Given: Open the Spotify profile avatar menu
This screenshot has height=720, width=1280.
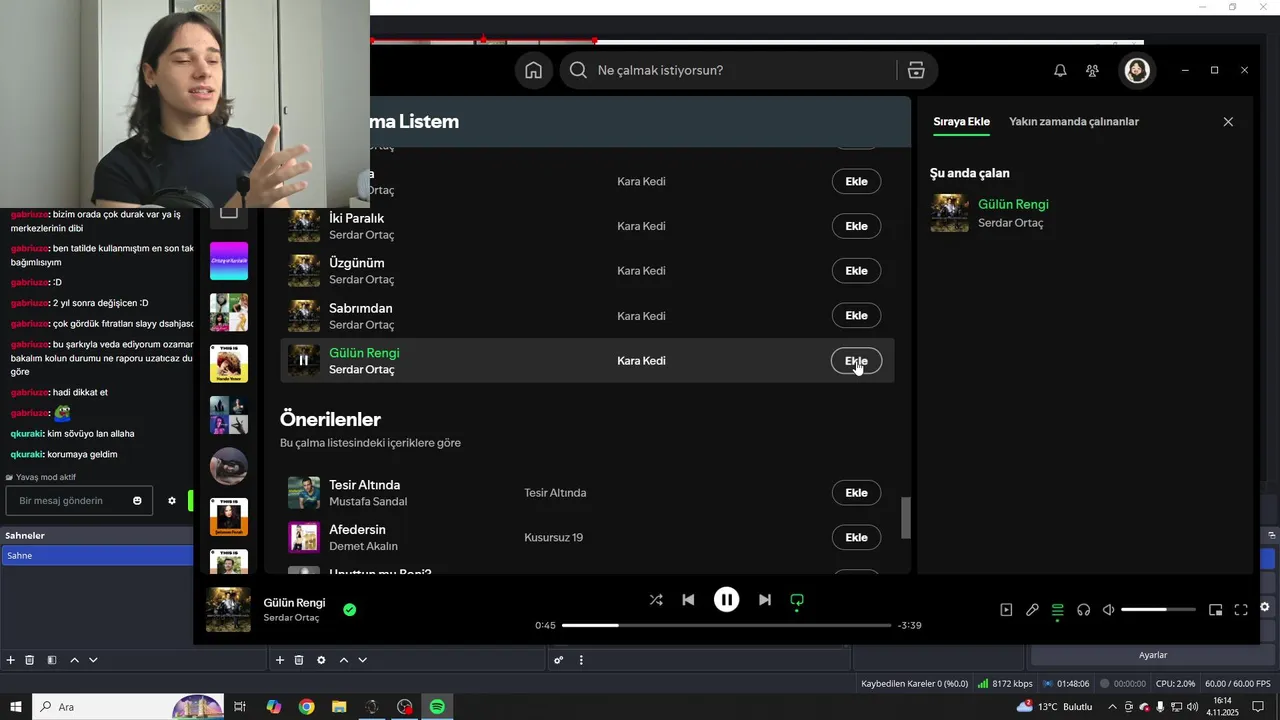Looking at the screenshot, I should click(x=1137, y=70).
